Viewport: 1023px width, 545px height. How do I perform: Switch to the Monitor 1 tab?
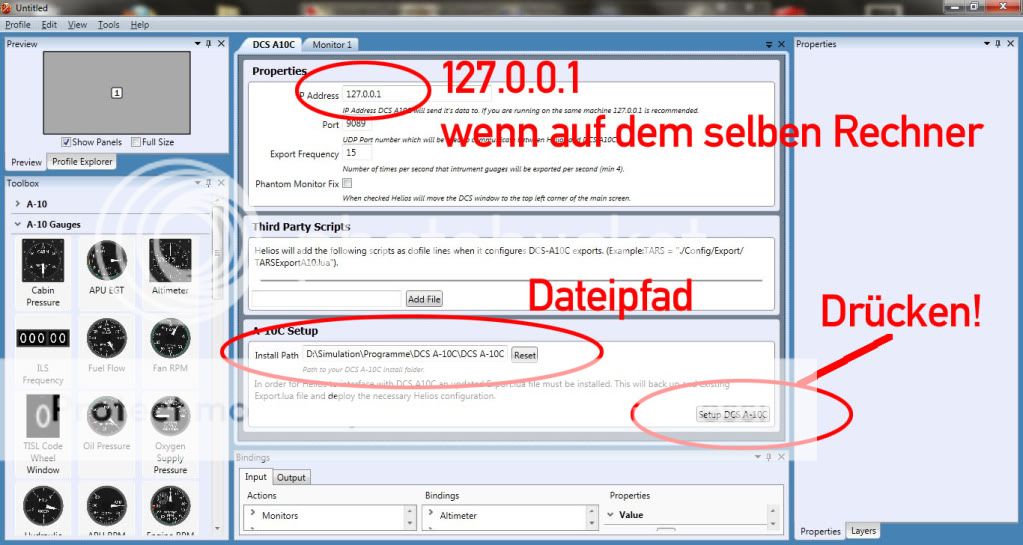tap(331, 44)
